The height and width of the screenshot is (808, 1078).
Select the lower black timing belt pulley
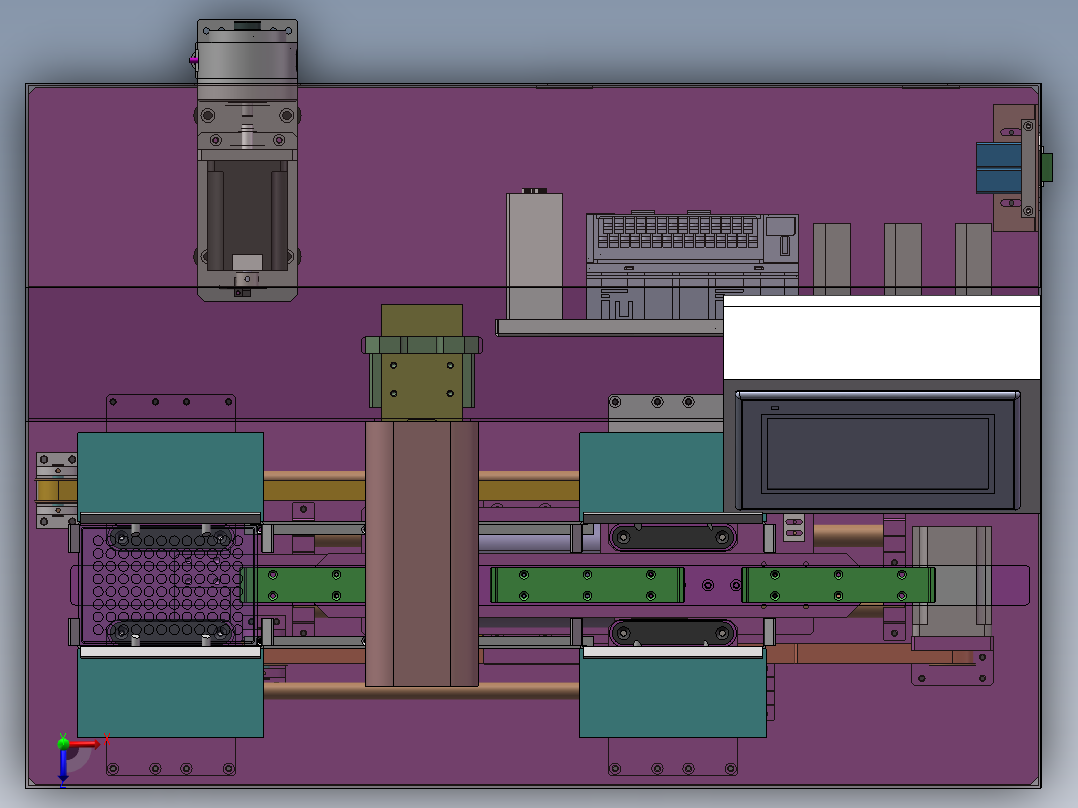[672, 633]
